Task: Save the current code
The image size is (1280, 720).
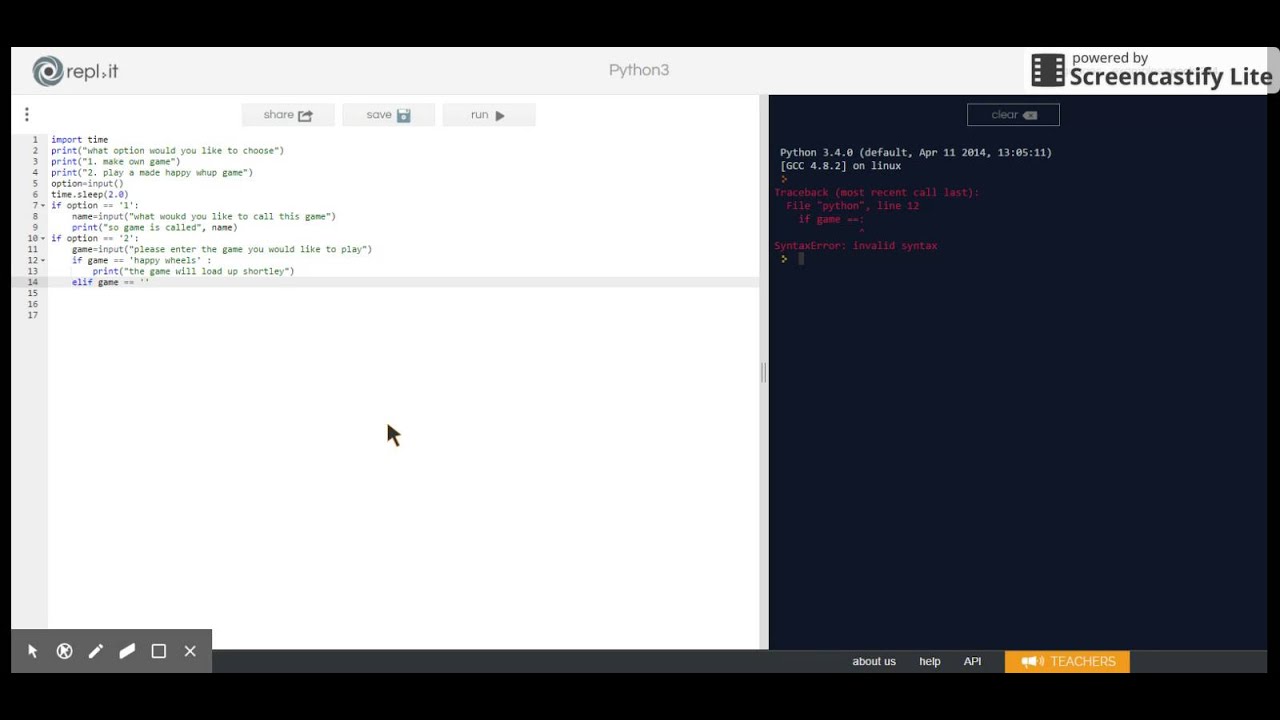Action: pyautogui.click(x=388, y=115)
